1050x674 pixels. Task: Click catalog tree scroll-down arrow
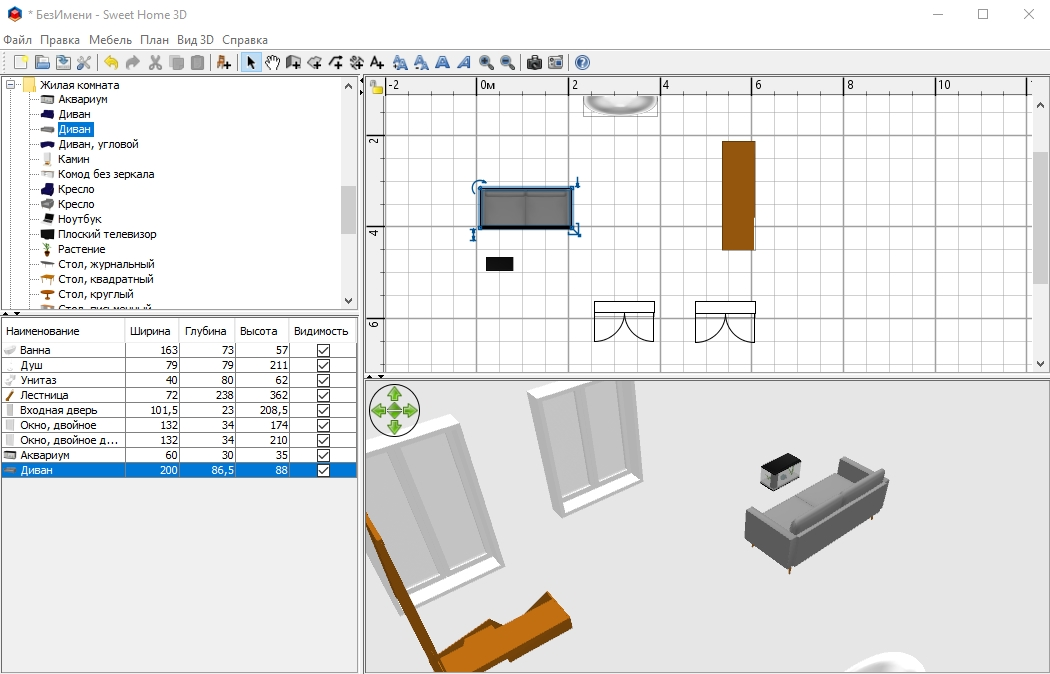point(348,300)
